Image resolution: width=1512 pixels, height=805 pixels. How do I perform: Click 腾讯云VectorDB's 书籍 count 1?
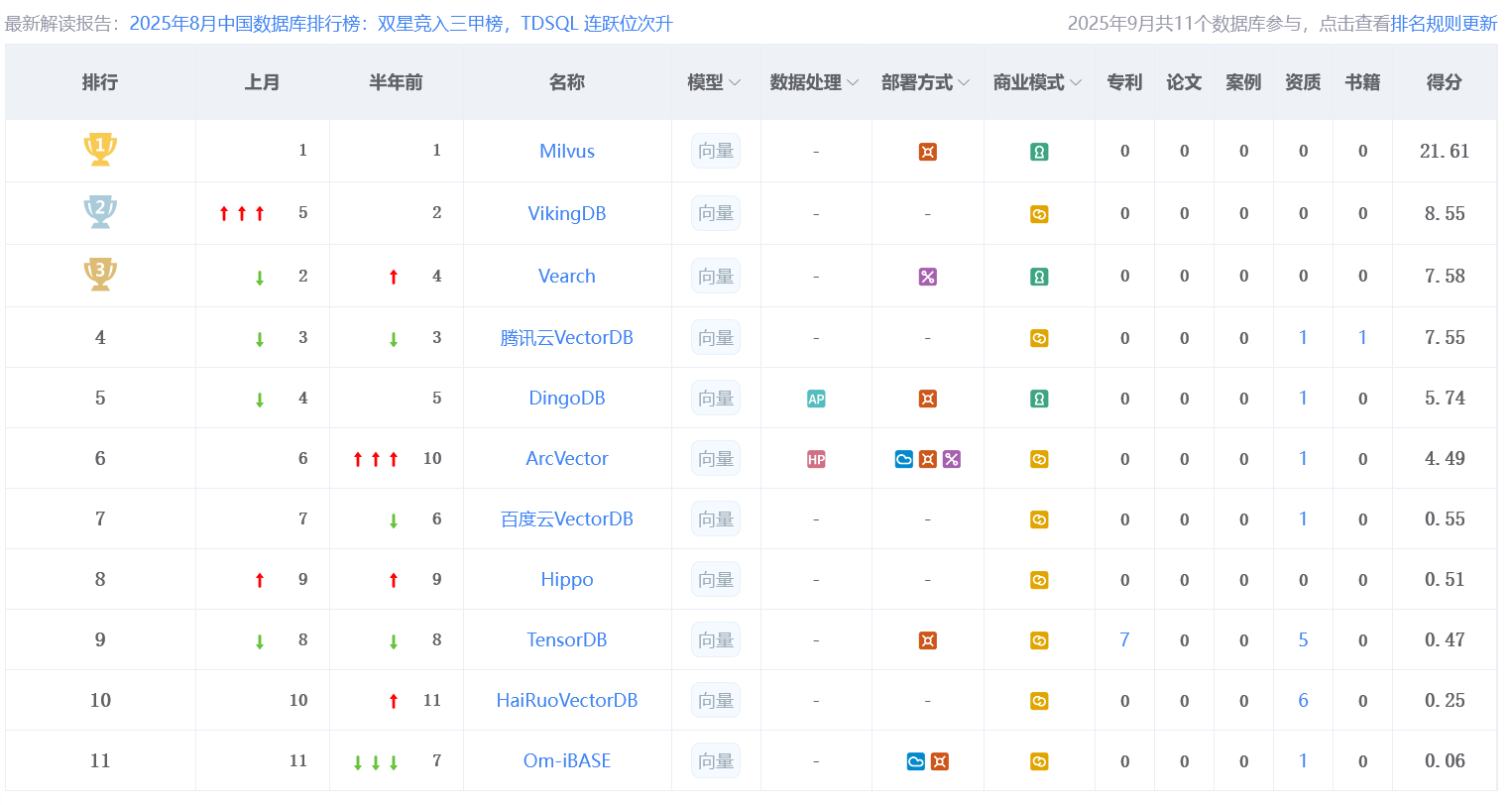tap(1362, 337)
